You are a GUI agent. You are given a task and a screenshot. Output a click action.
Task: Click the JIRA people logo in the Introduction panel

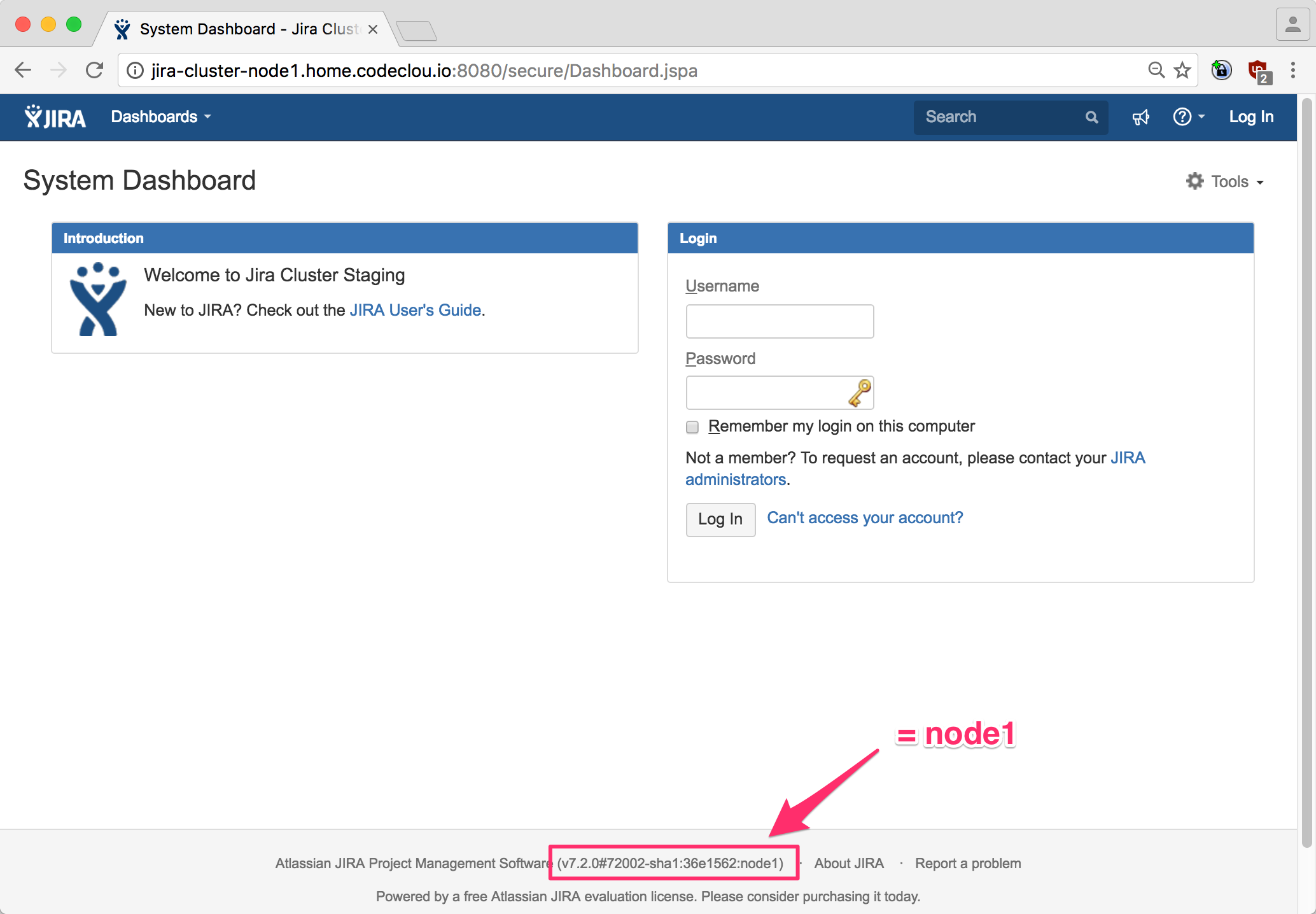coord(97,299)
